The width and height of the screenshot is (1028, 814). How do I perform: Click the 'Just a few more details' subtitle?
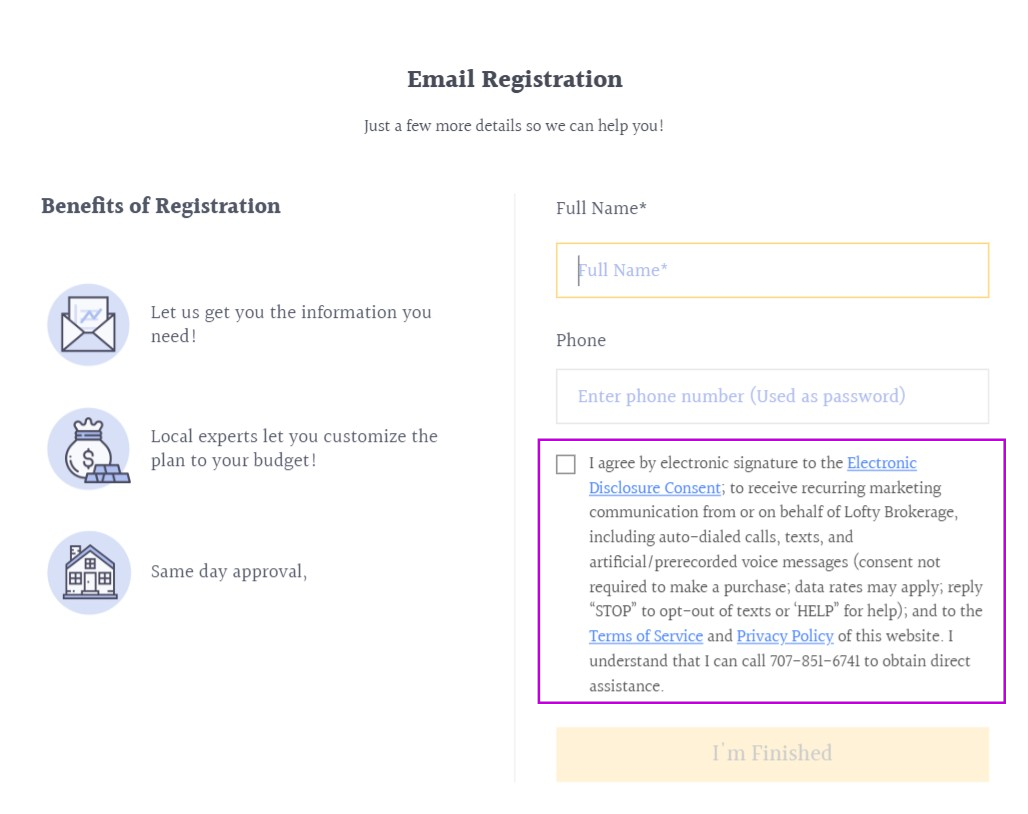coord(514,127)
